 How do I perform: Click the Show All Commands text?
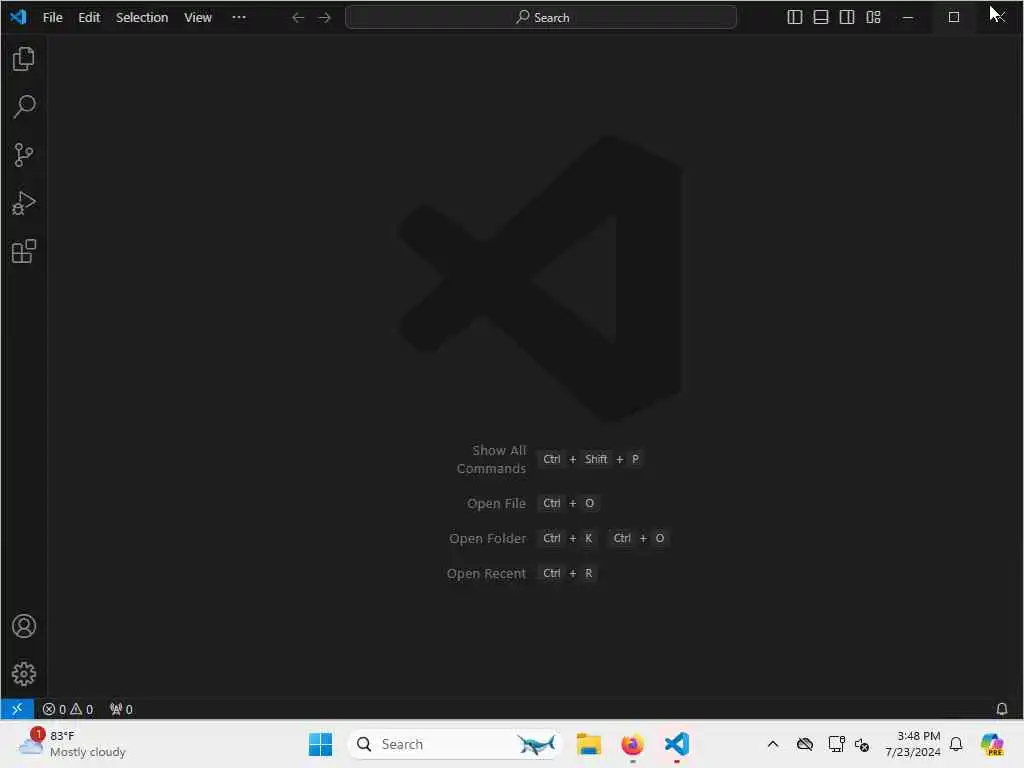(x=491, y=460)
